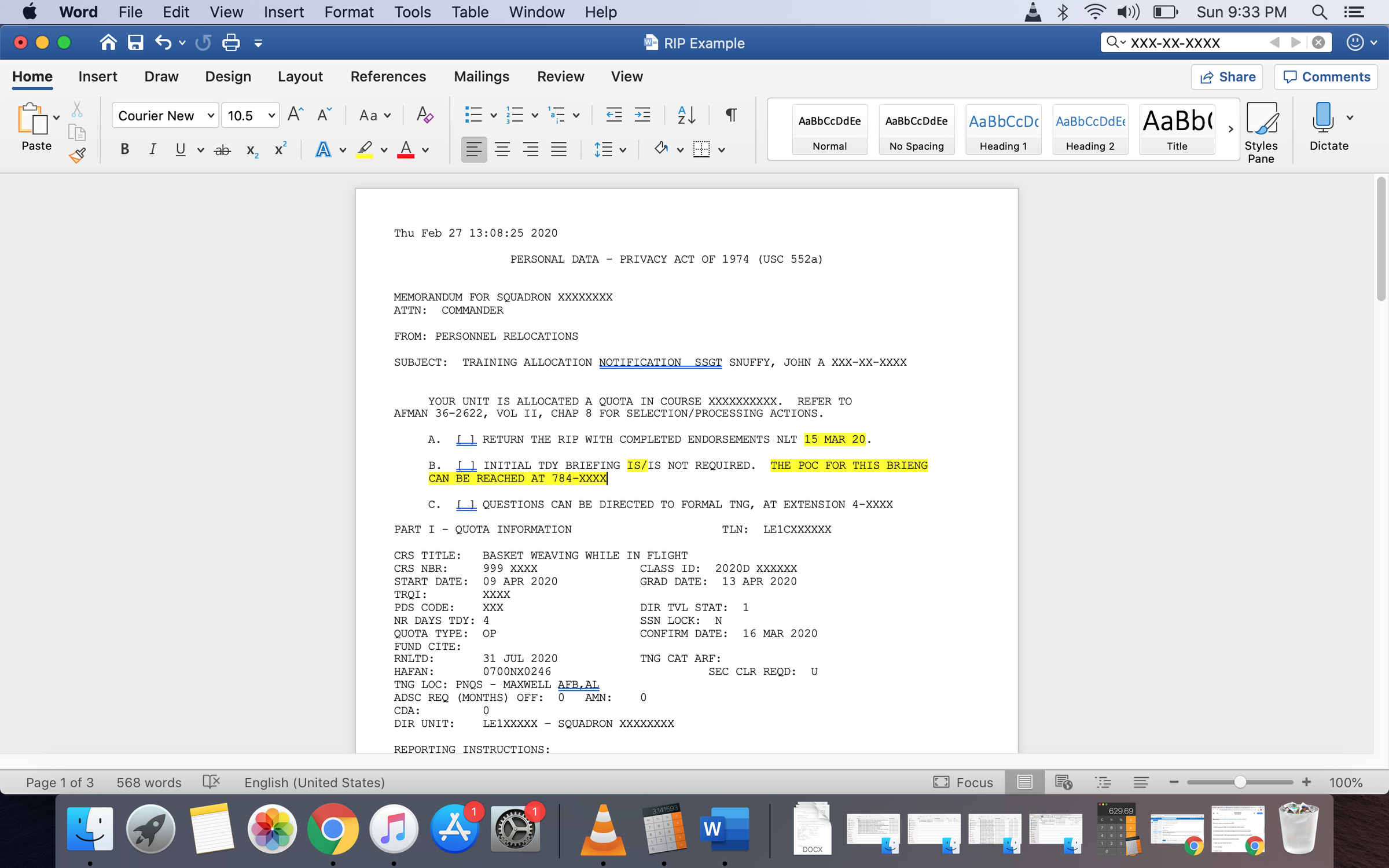The image size is (1389, 868).
Task: Toggle Bold formatting
Action: tap(124, 150)
